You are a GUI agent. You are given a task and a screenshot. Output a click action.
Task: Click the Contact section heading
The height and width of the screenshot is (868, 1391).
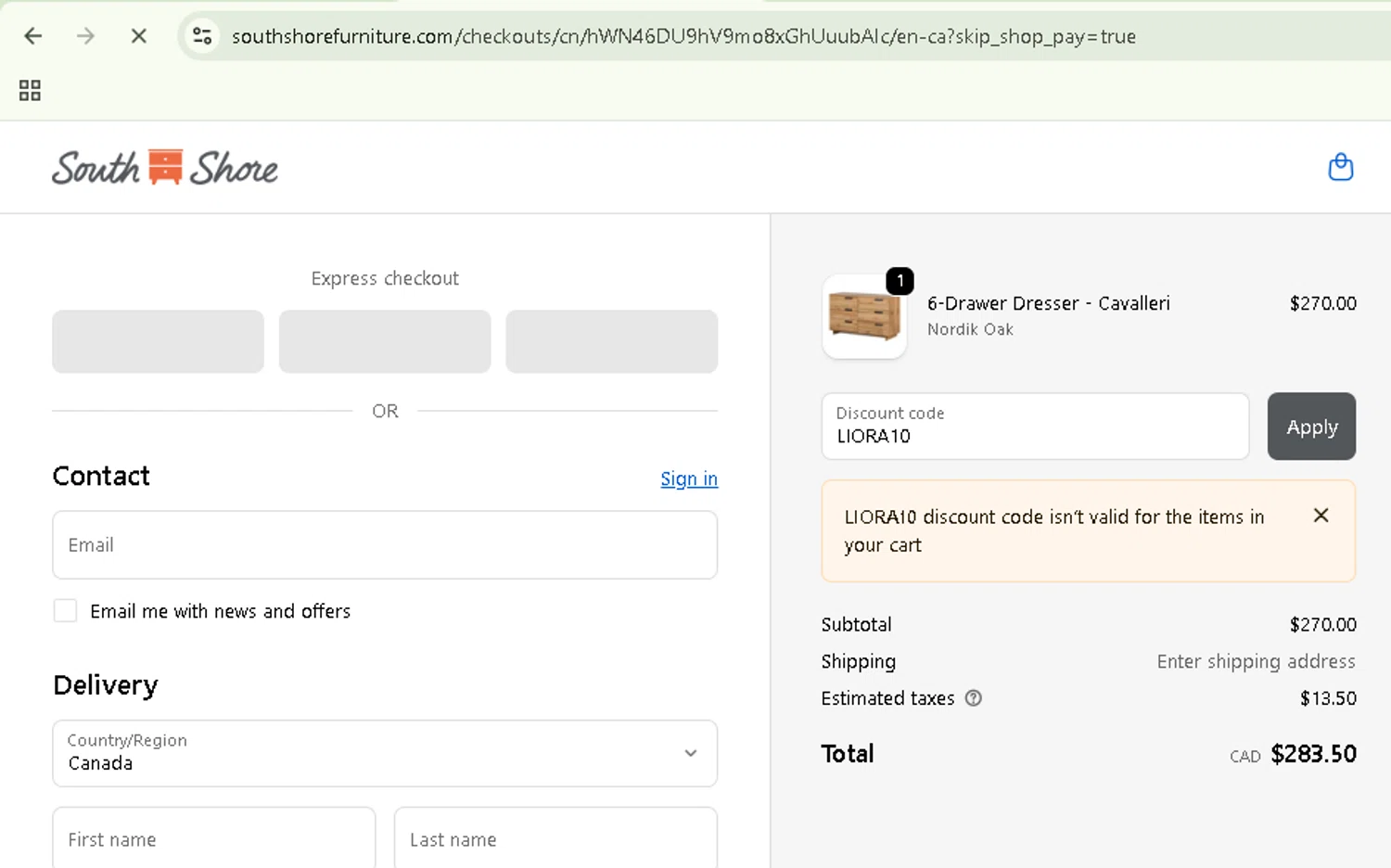pyautogui.click(x=101, y=476)
